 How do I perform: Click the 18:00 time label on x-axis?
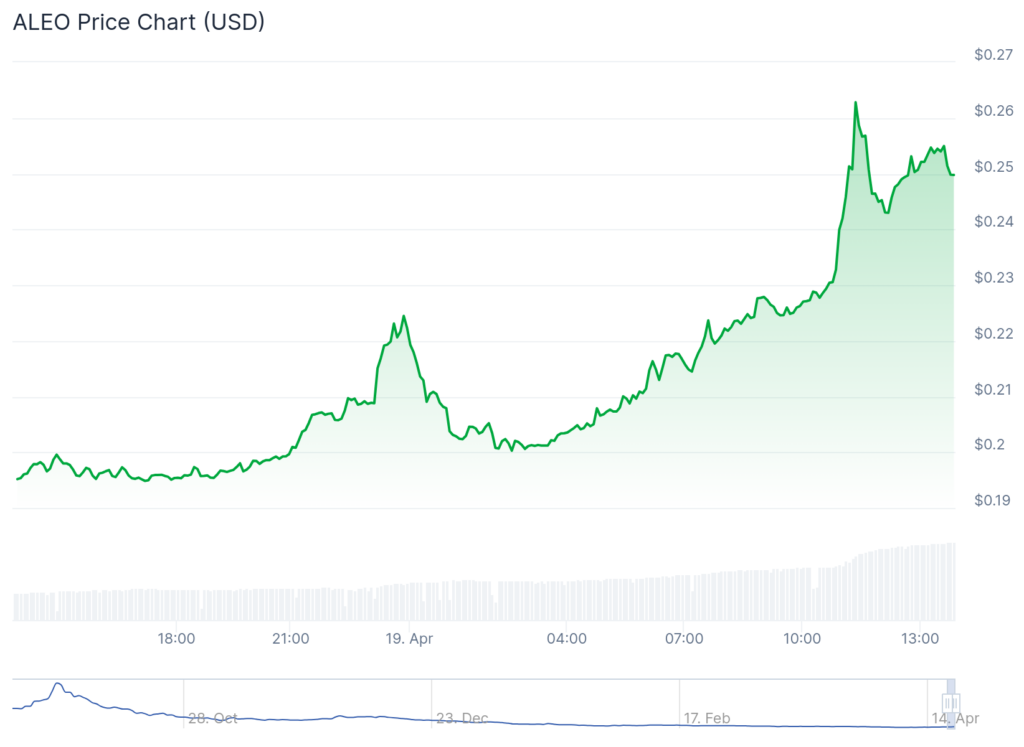tap(176, 638)
